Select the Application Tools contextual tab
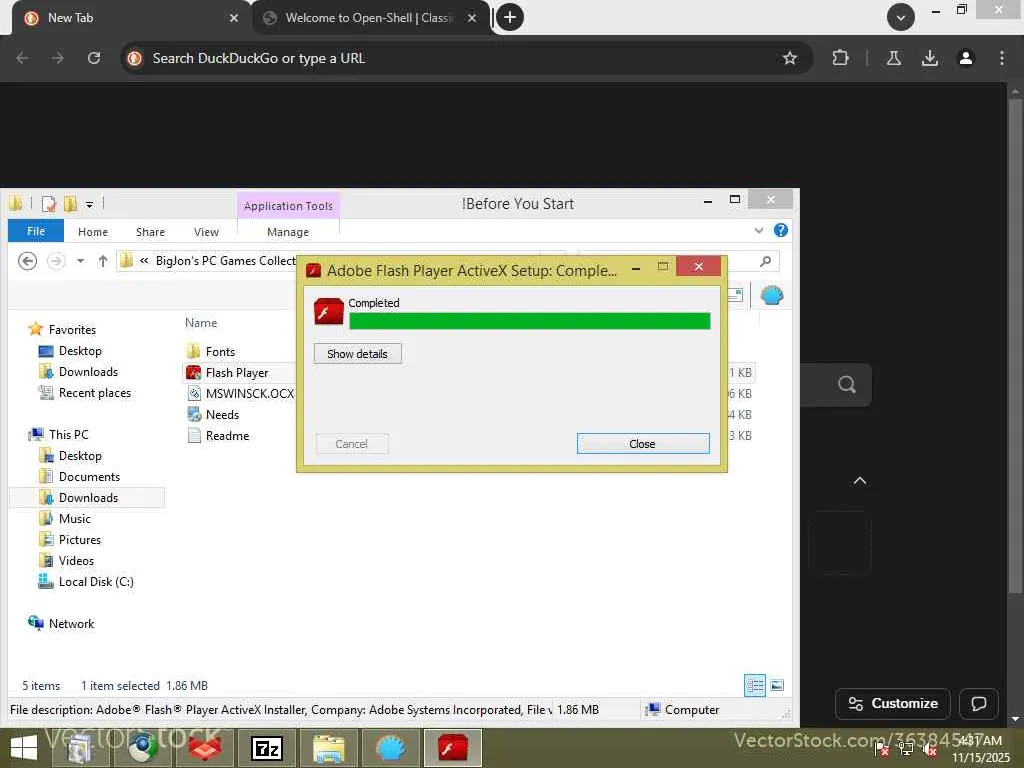 click(288, 206)
